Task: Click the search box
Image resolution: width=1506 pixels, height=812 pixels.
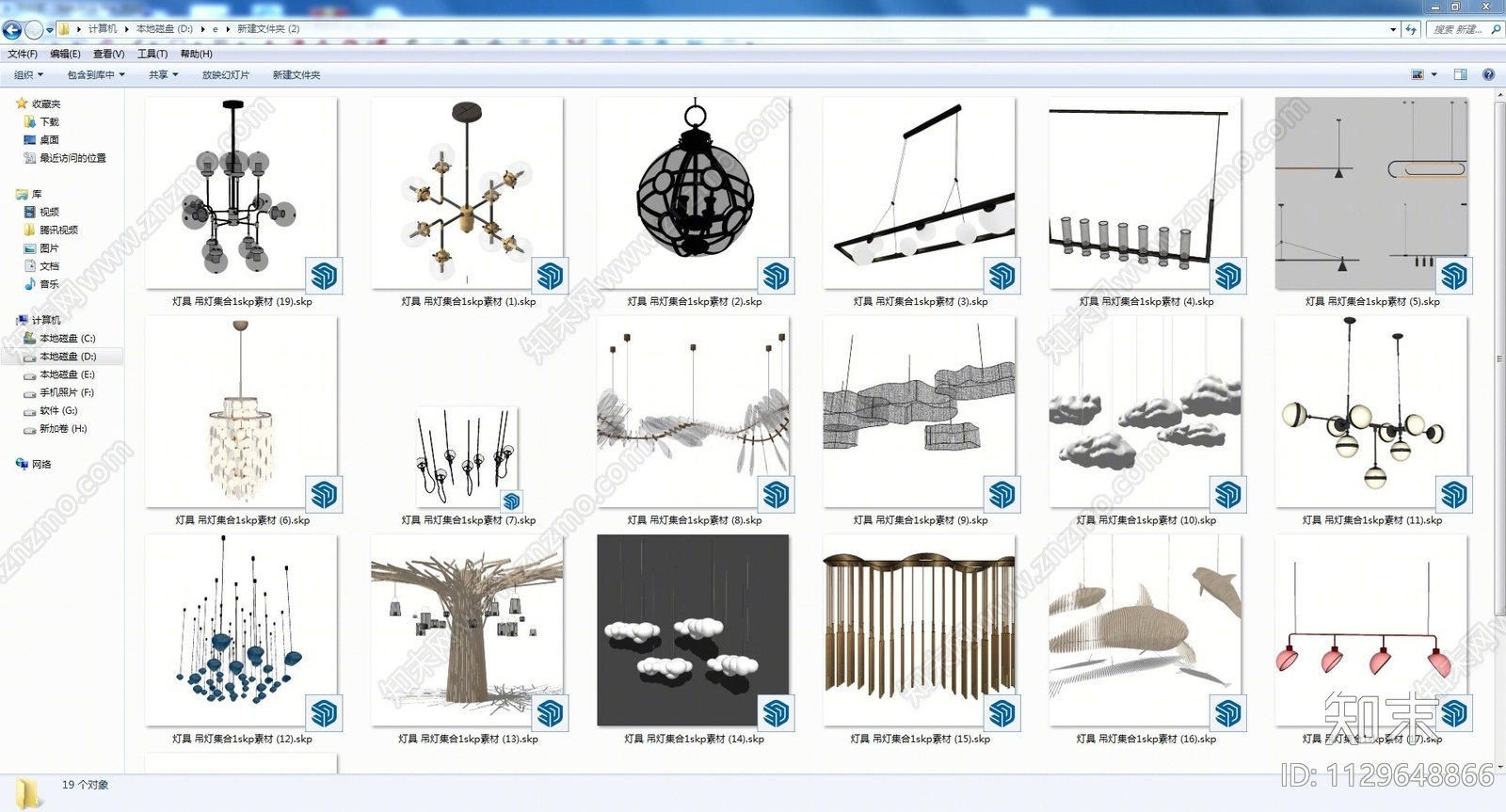Action: pyautogui.click(x=1464, y=29)
